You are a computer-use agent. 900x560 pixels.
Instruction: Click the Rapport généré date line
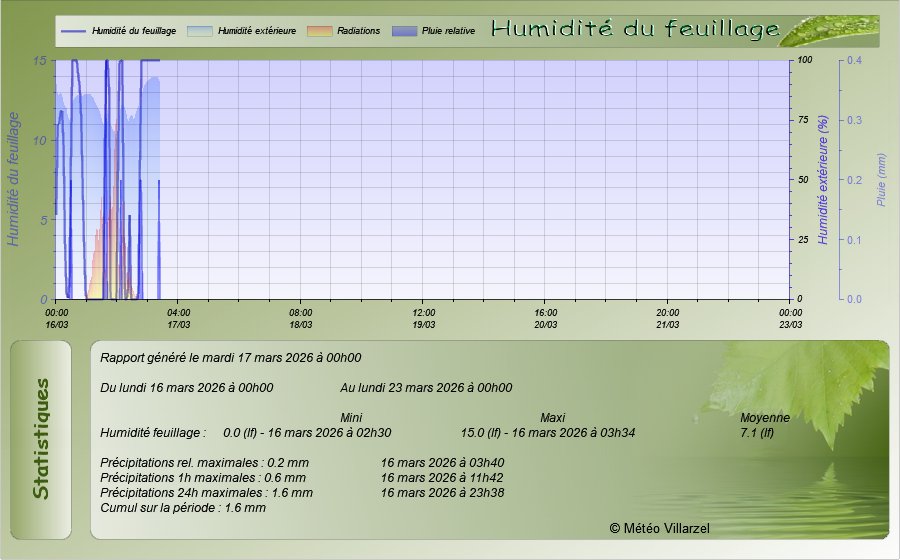231,357
